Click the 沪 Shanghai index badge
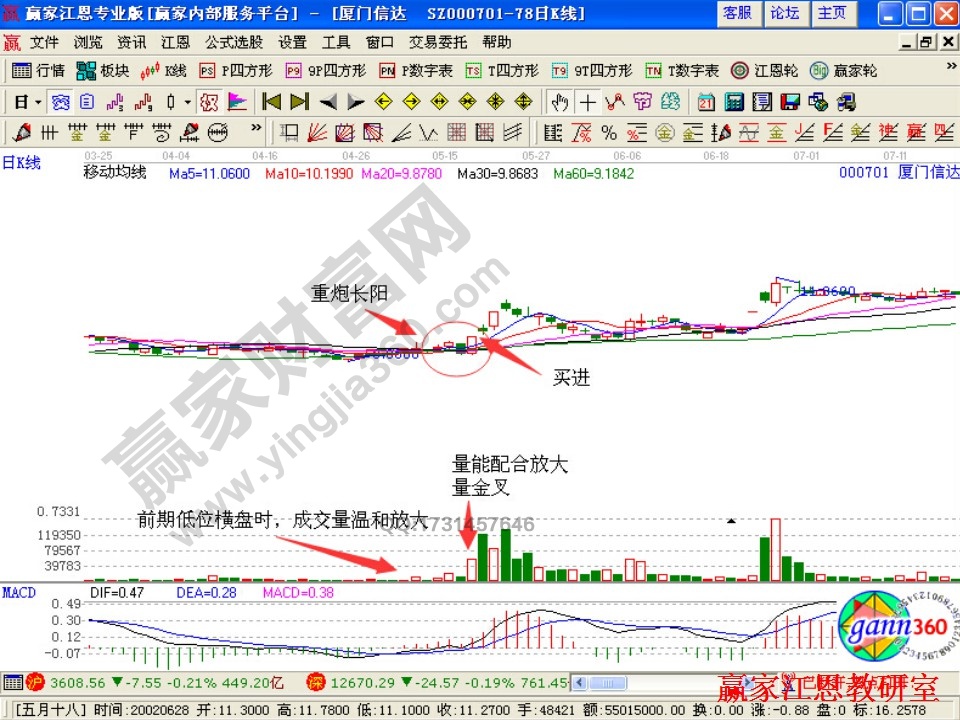 (35, 682)
